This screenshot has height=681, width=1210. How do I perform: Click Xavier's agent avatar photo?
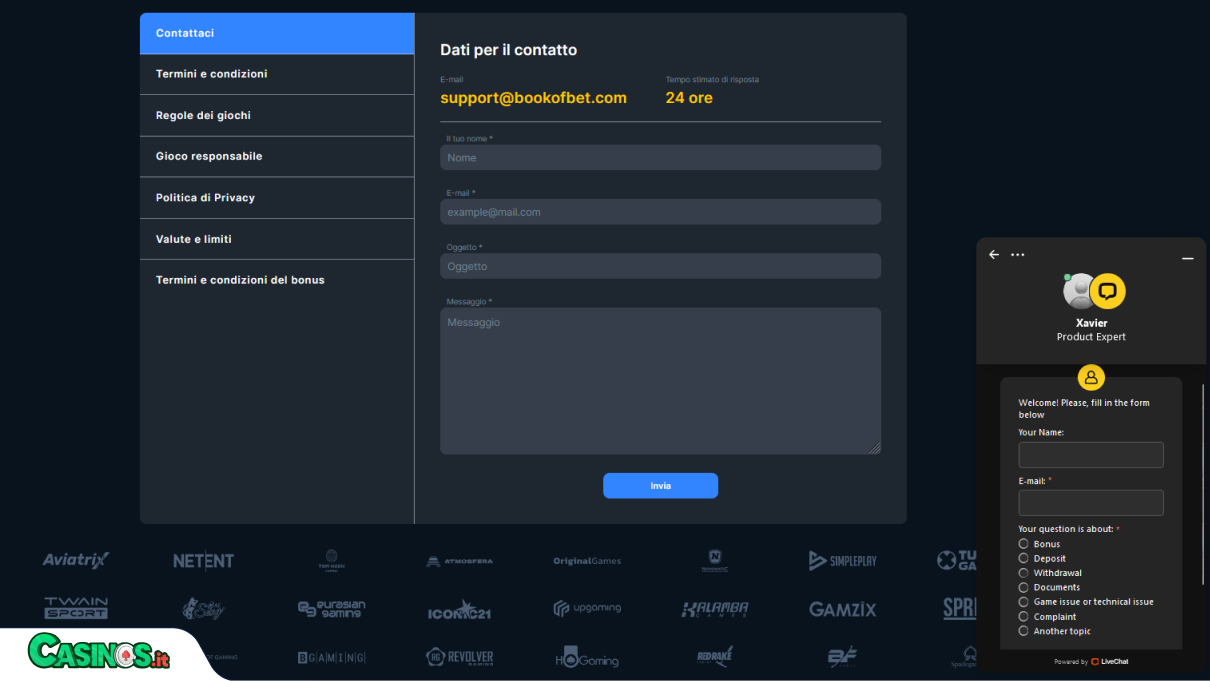click(1080, 291)
